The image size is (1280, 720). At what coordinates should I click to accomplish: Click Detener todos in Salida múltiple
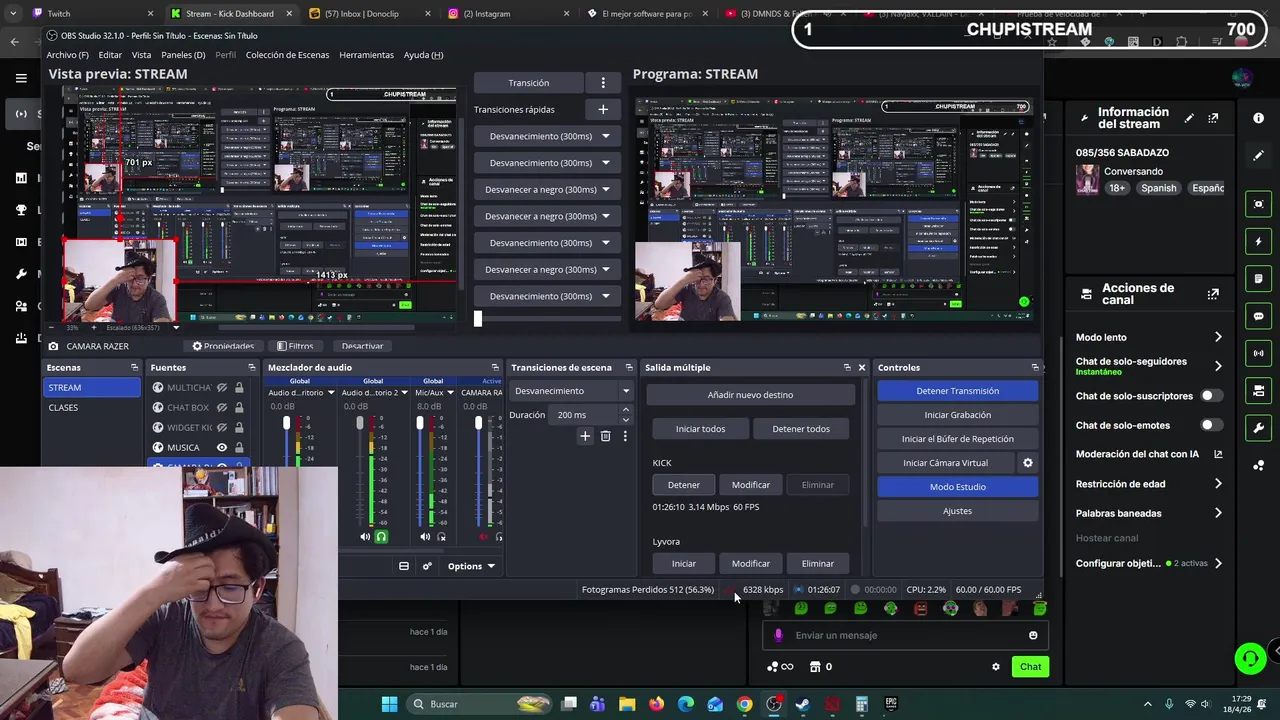[x=801, y=429]
